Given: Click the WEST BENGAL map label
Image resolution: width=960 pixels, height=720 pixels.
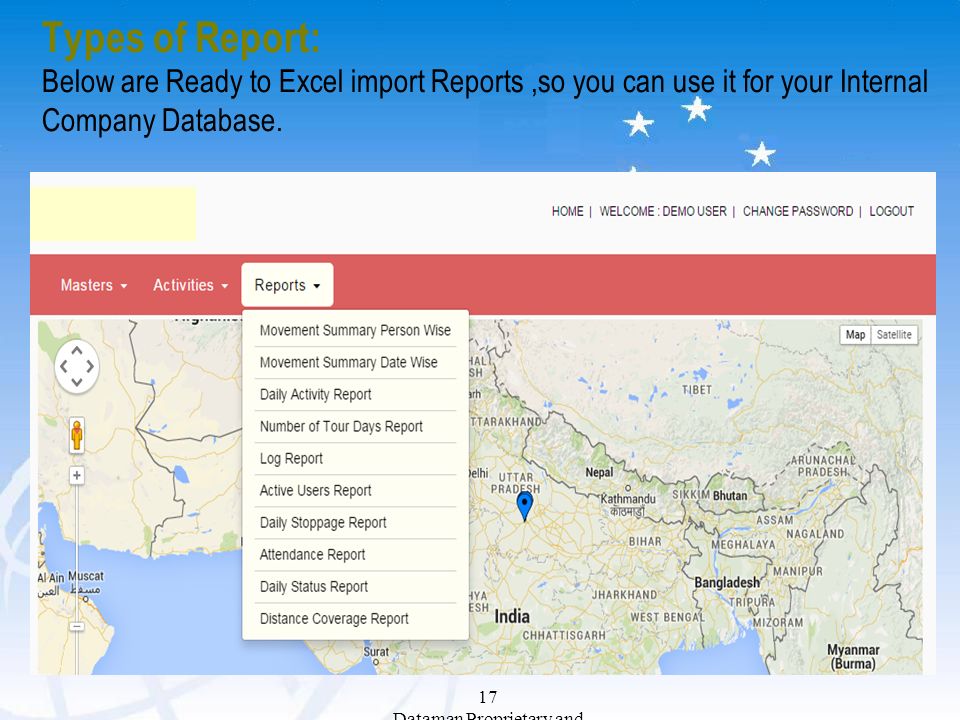Looking at the screenshot, I should (667, 617).
